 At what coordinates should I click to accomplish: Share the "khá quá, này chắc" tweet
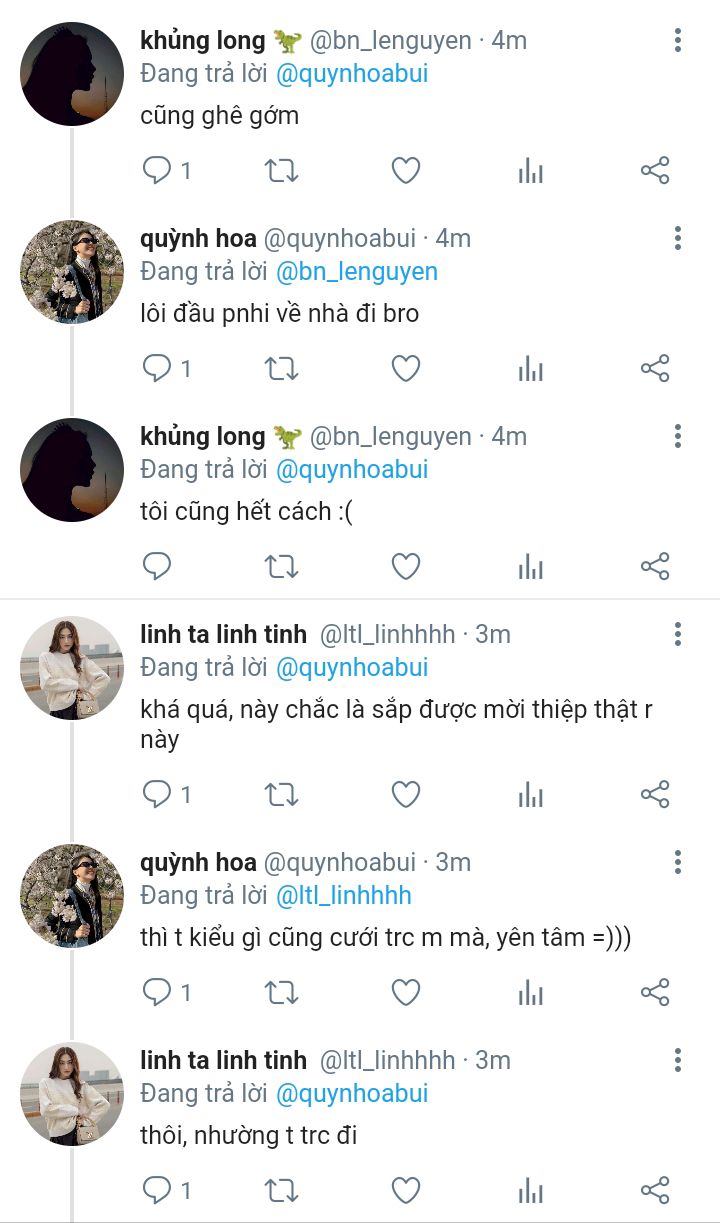click(x=655, y=795)
